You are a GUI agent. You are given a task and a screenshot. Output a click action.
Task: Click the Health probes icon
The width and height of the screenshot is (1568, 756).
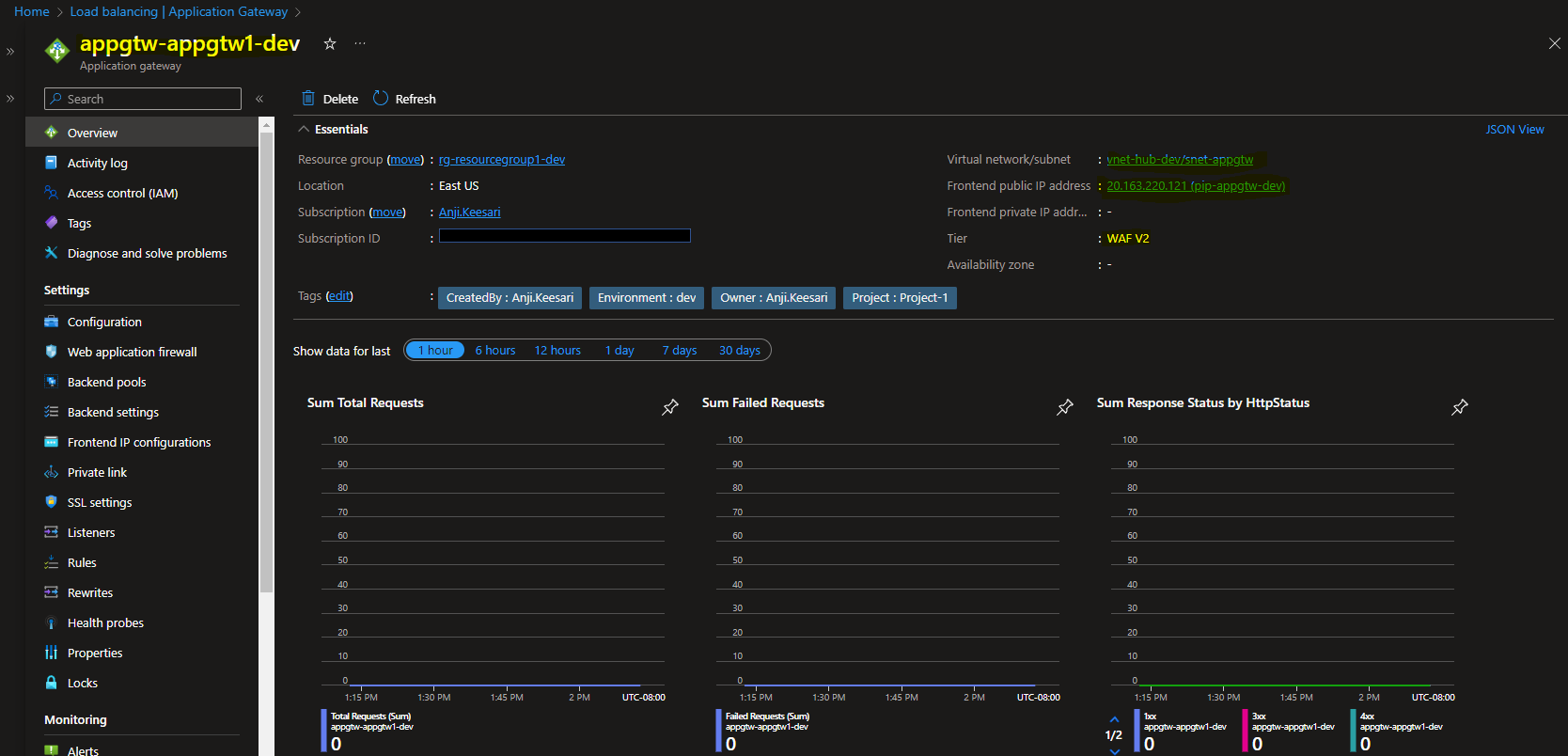[52, 622]
